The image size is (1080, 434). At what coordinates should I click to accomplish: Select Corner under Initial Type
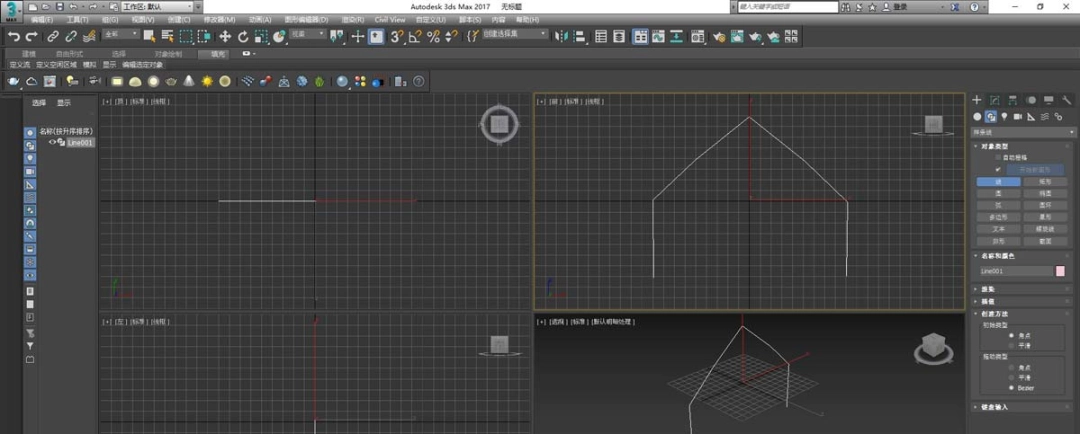[x=1011, y=335]
